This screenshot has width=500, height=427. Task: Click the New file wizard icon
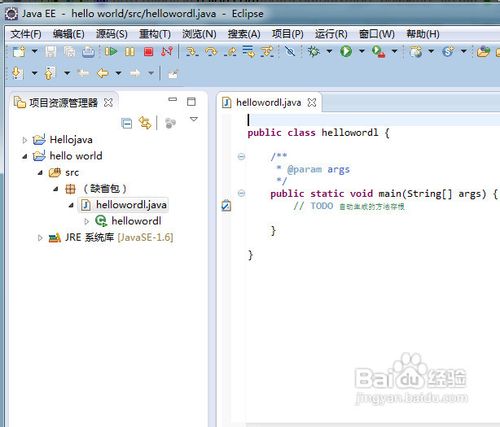pyautogui.click(x=19, y=52)
